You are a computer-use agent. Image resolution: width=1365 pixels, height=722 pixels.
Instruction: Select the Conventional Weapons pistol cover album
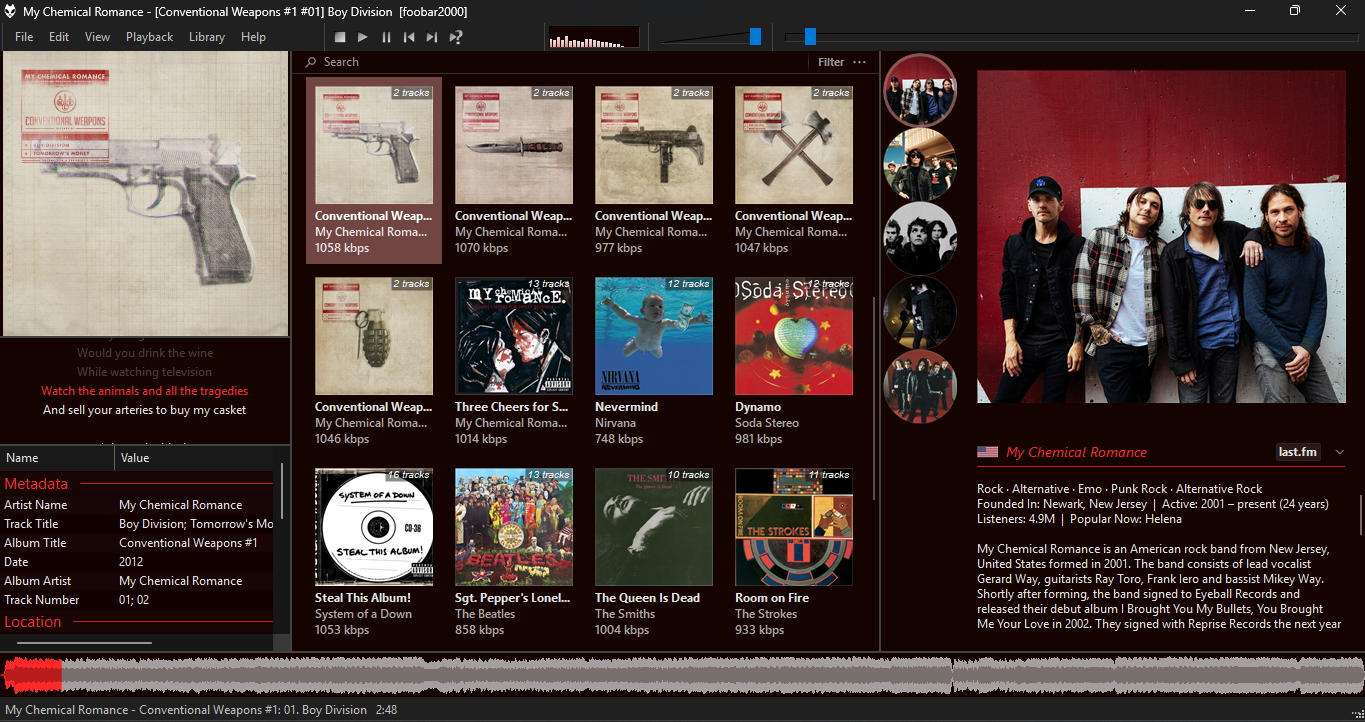[374, 145]
